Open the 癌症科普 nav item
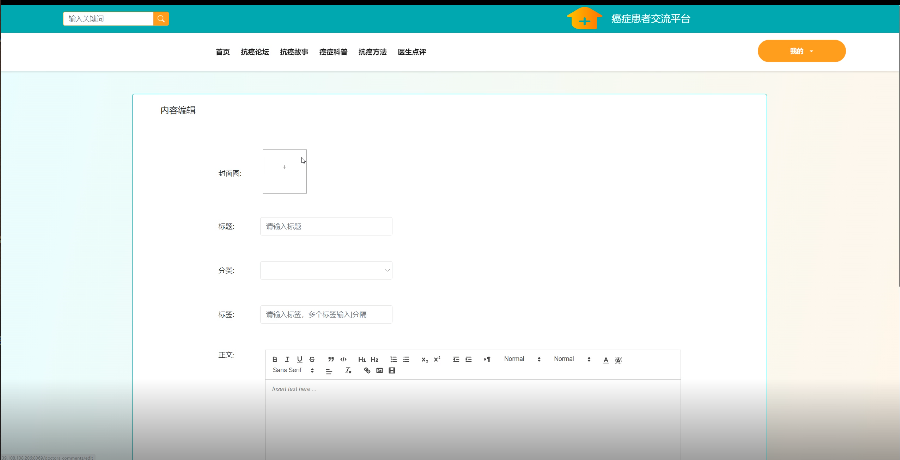The height and width of the screenshot is (460, 900). coord(333,52)
